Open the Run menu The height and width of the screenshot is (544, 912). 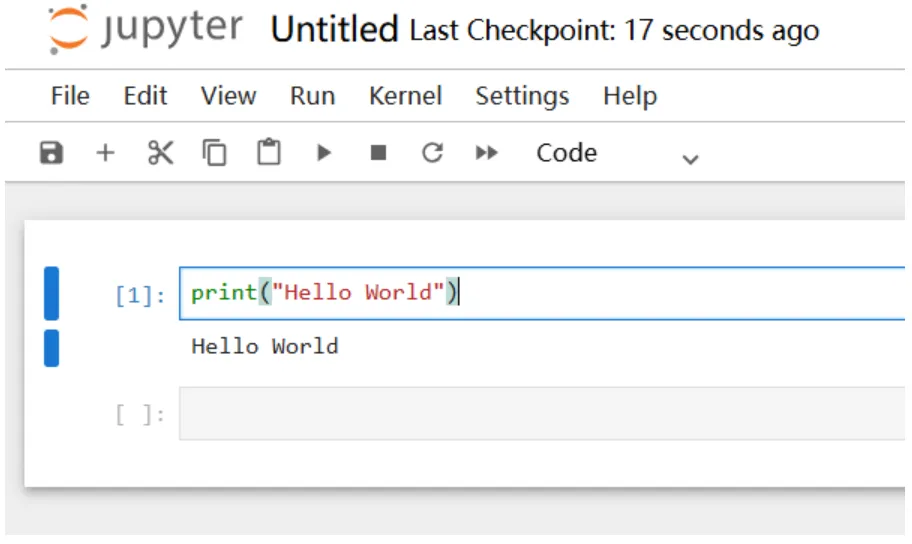[x=312, y=96]
